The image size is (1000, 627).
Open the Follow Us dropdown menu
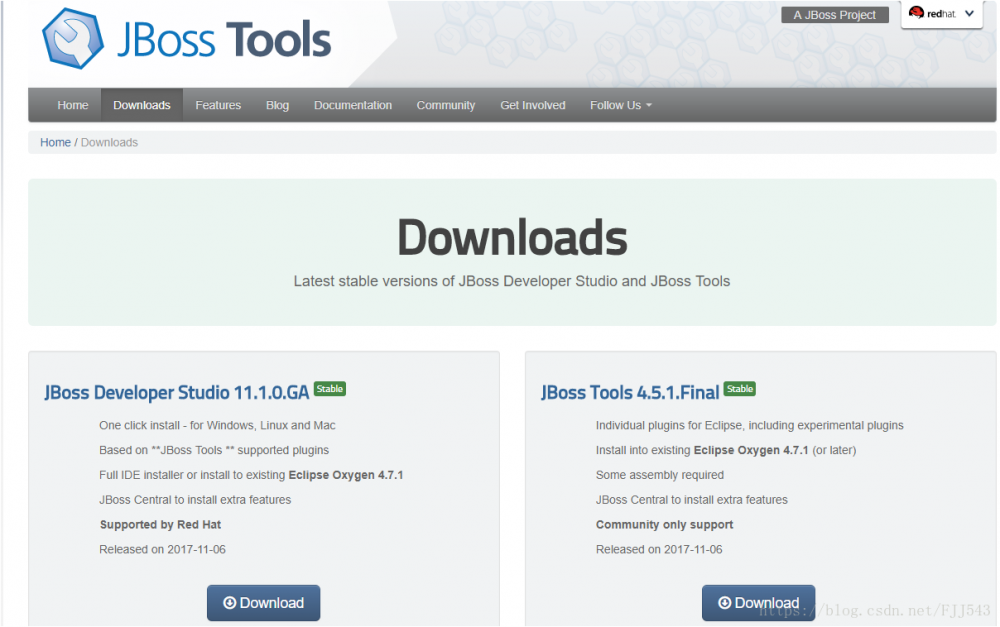point(621,105)
